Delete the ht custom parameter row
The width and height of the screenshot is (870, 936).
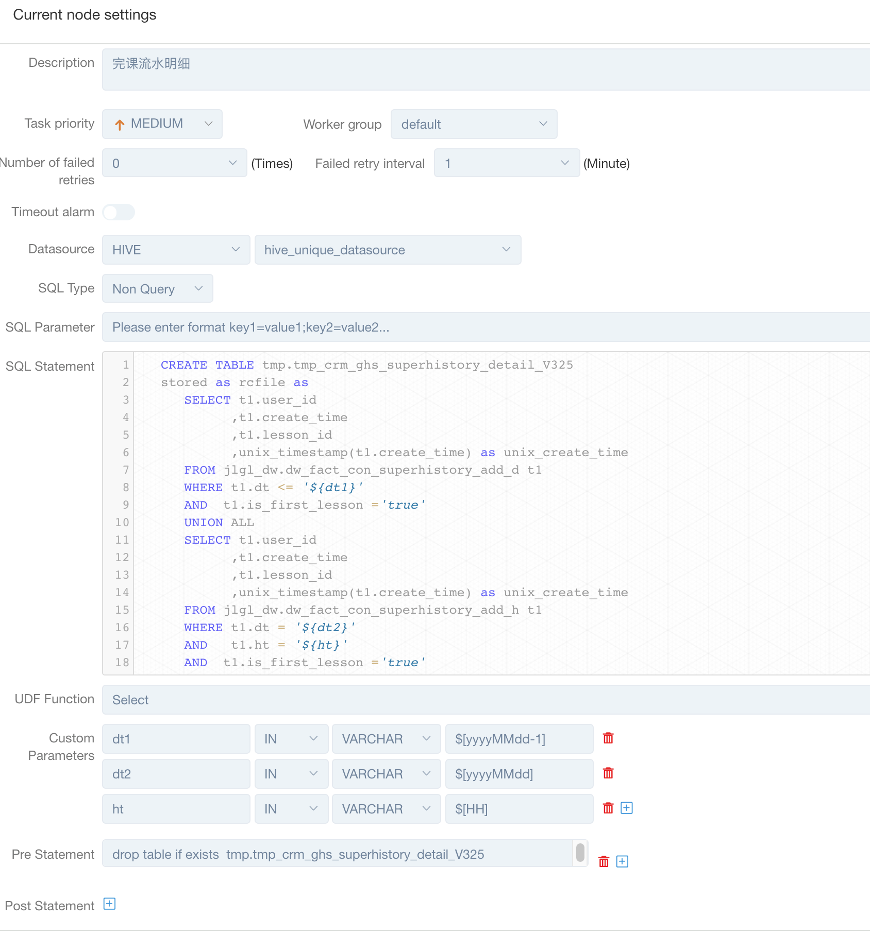point(608,808)
